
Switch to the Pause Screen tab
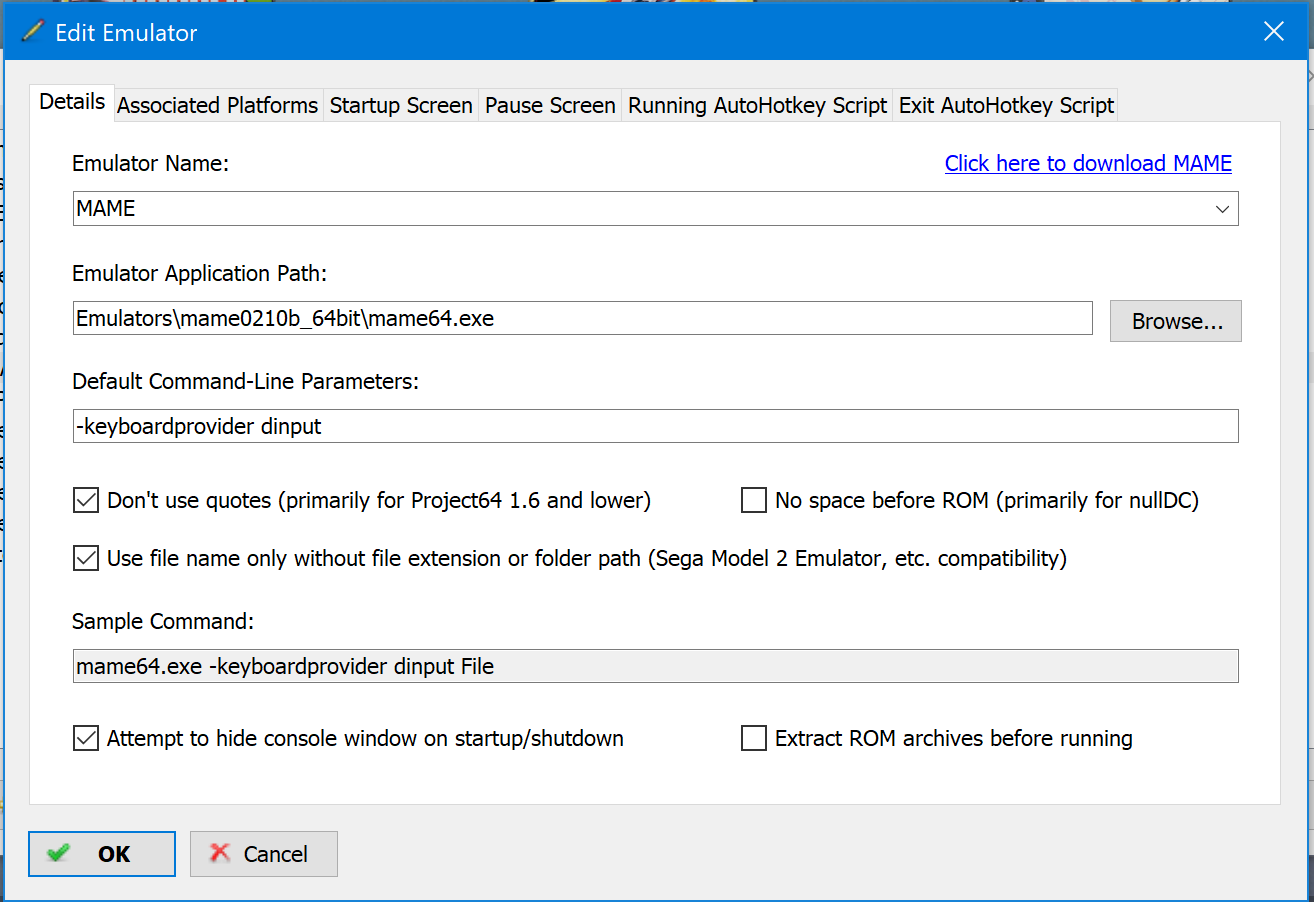(x=550, y=105)
